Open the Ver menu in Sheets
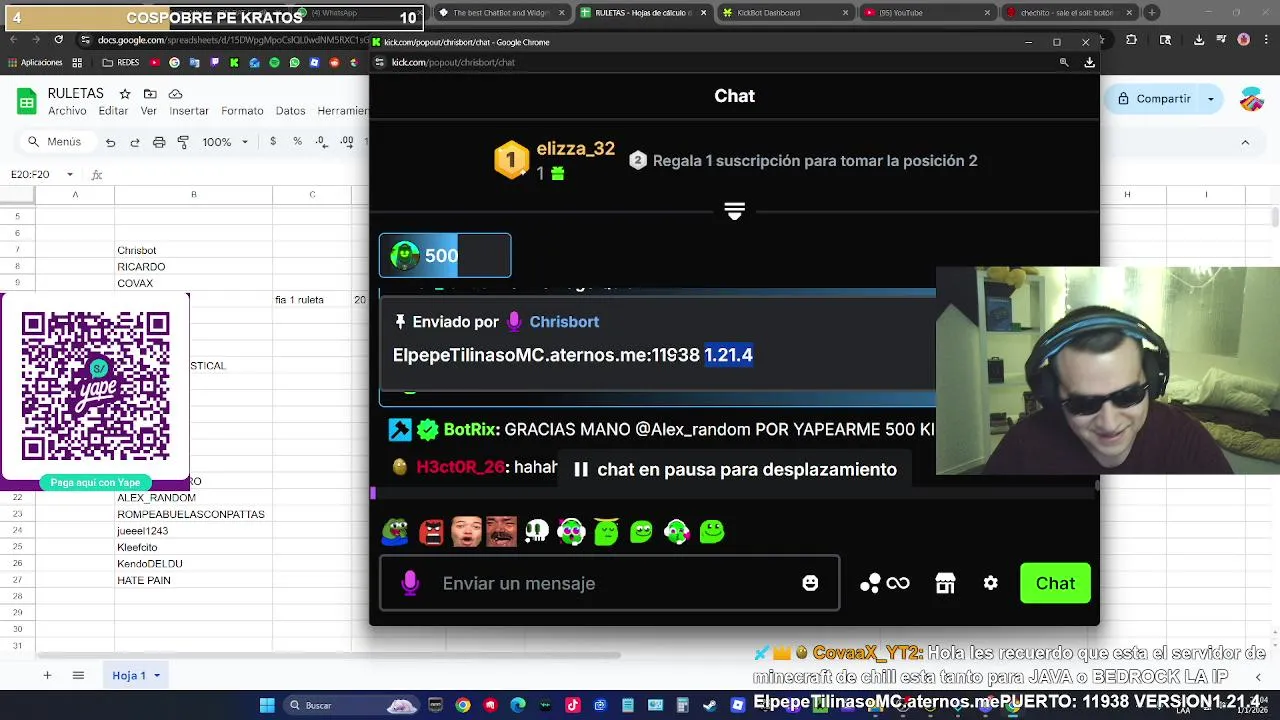Image resolution: width=1280 pixels, height=720 pixels. pos(149,111)
